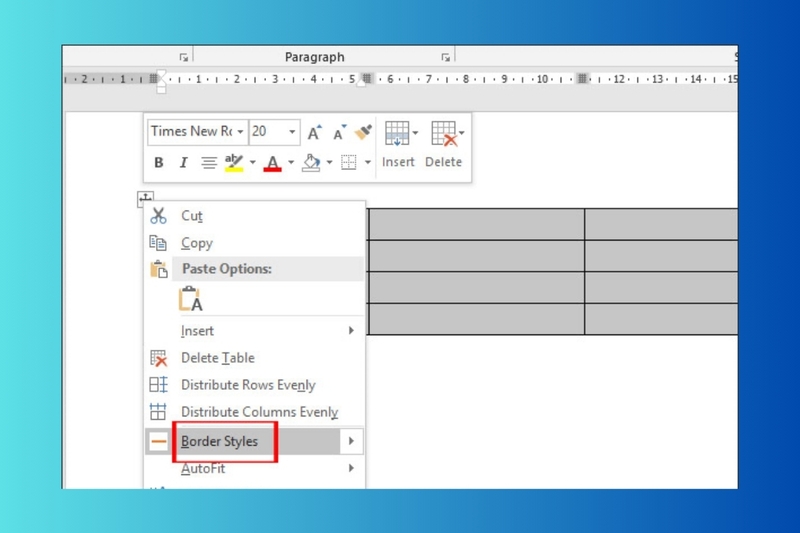
Task: Apply red font color button
Action: pos(272,163)
